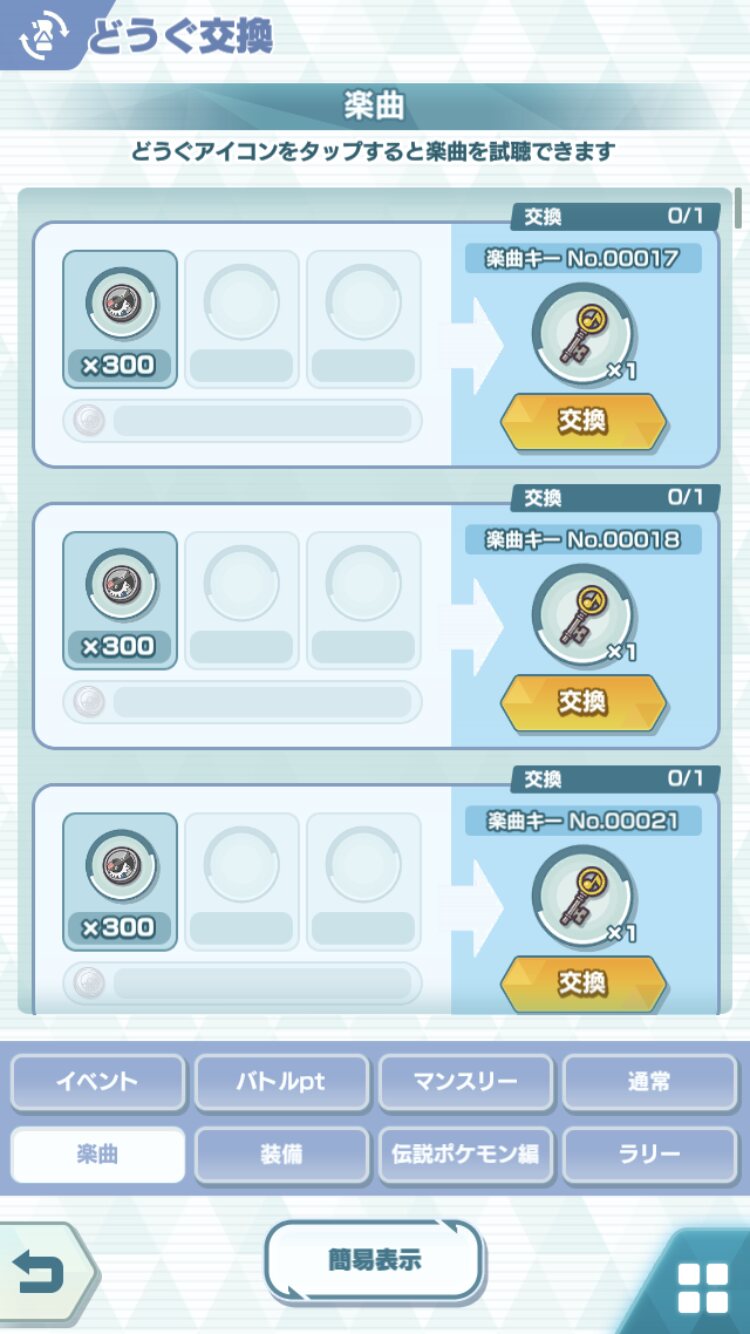Switch to the イベント tab
The height and width of the screenshot is (1334, 750).
click(97, 1082)
